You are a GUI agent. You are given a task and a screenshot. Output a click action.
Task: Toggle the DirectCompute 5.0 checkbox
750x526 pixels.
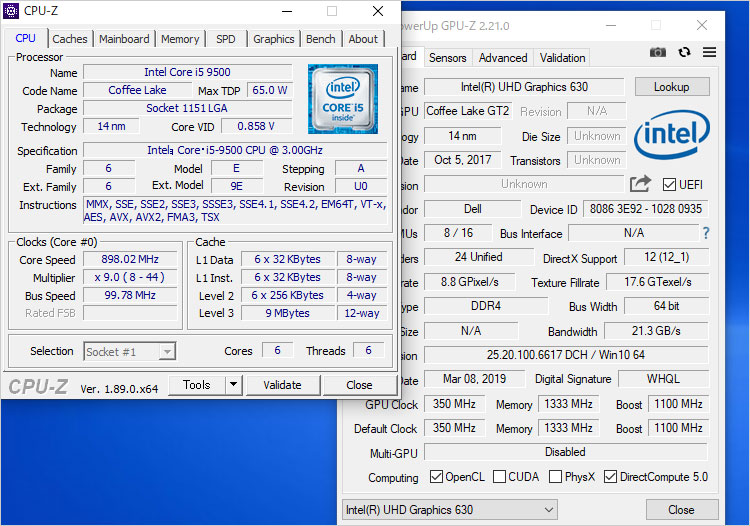(x=610, y=477)
